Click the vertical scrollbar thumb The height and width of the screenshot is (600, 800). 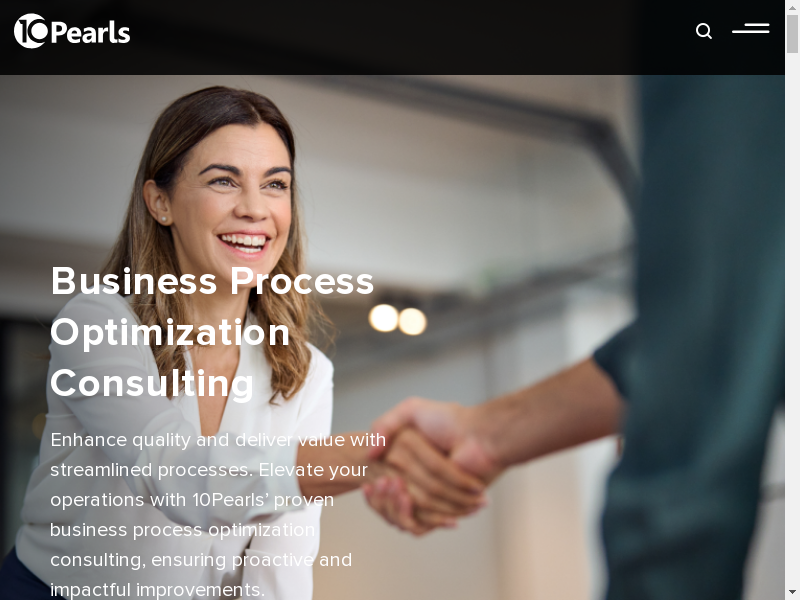[x=792, y=34]
